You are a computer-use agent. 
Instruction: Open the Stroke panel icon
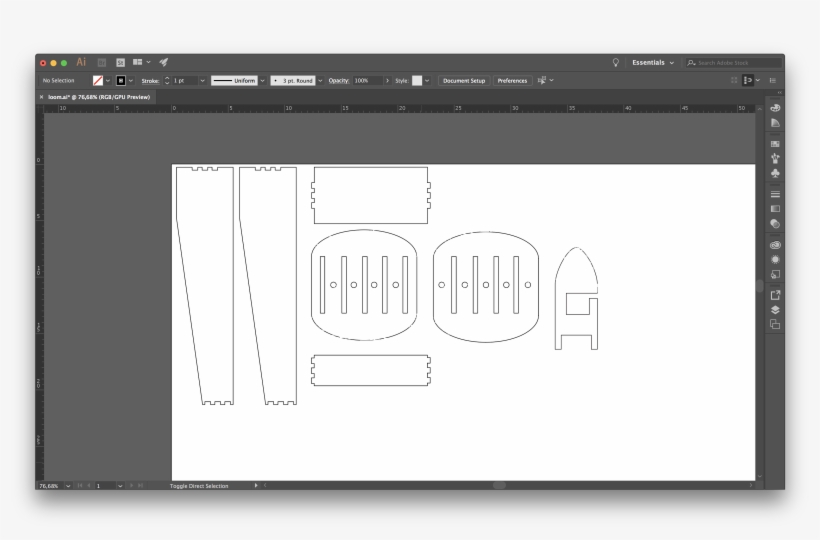pos(775,194)
